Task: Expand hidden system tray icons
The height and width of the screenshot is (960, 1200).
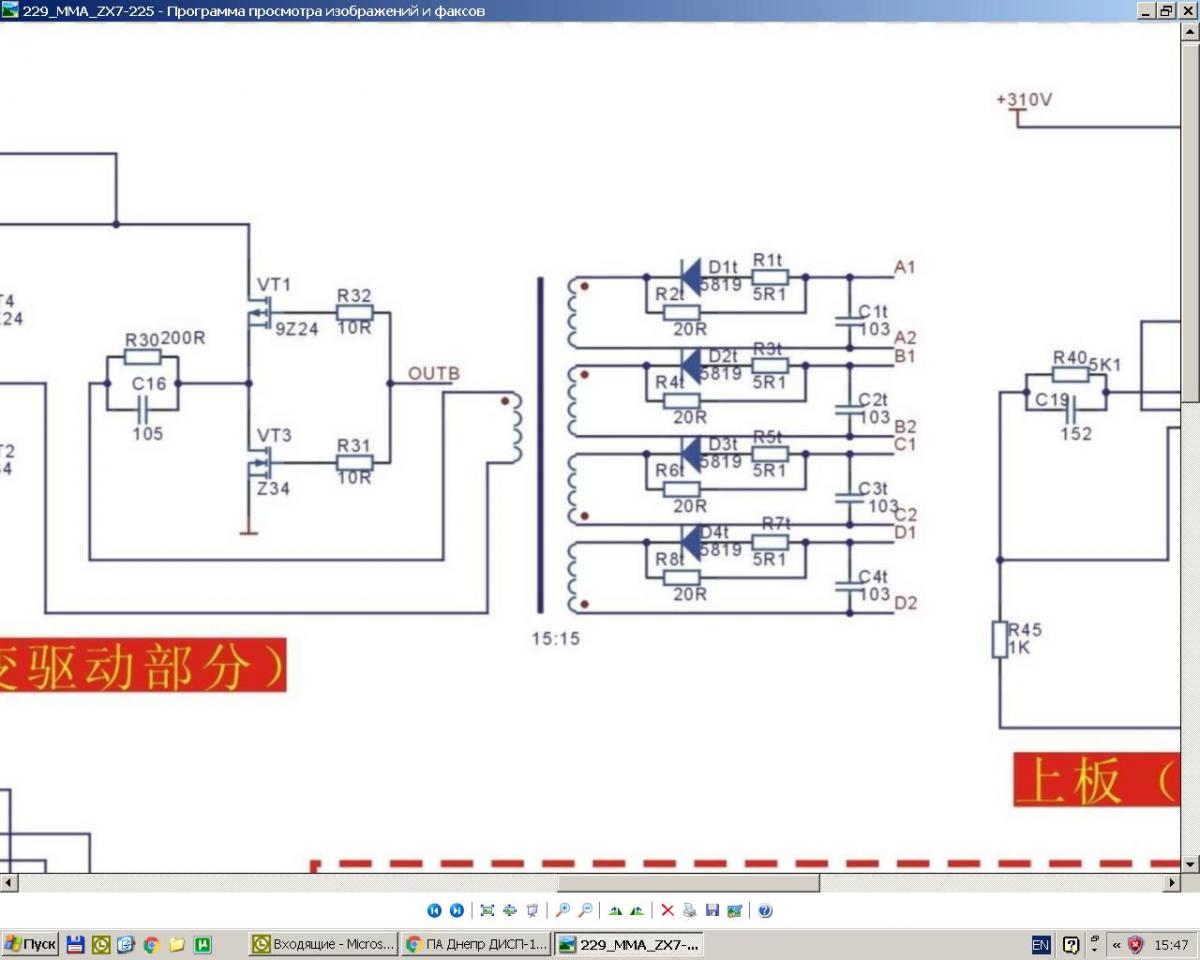Action: click(1116, 944)
